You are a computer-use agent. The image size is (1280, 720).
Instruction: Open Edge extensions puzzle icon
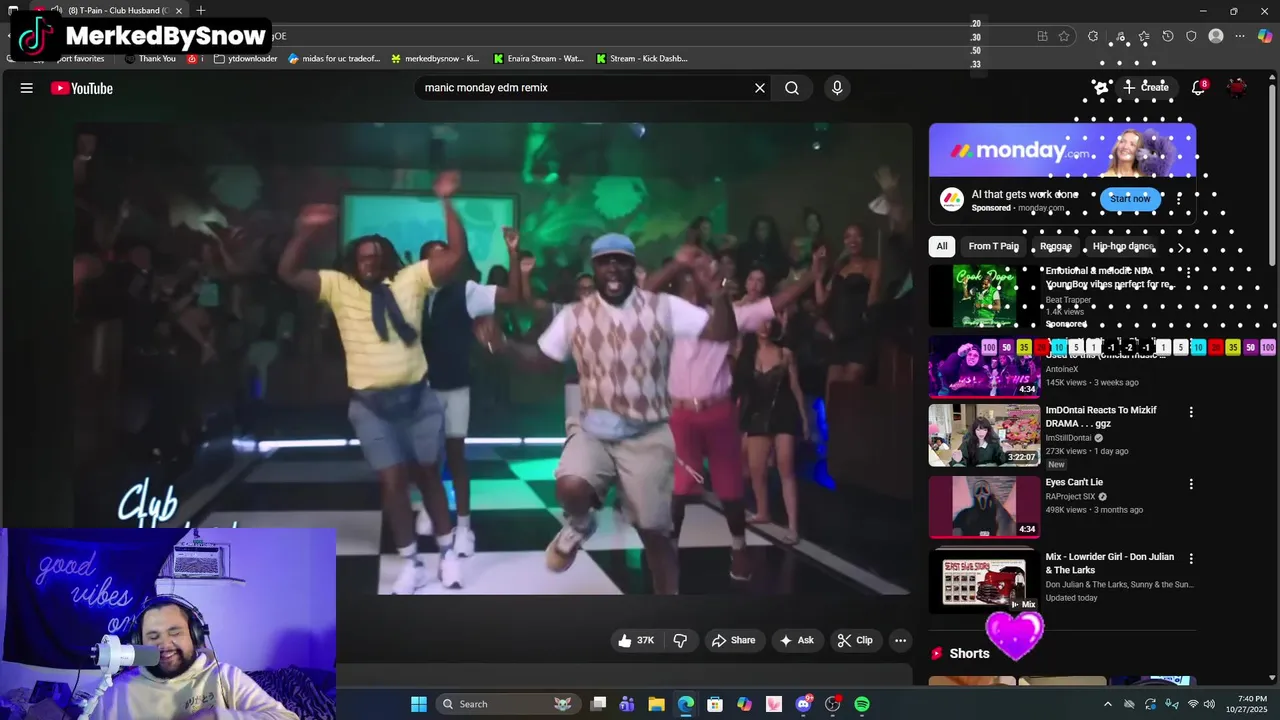(x=1093, y=36)
